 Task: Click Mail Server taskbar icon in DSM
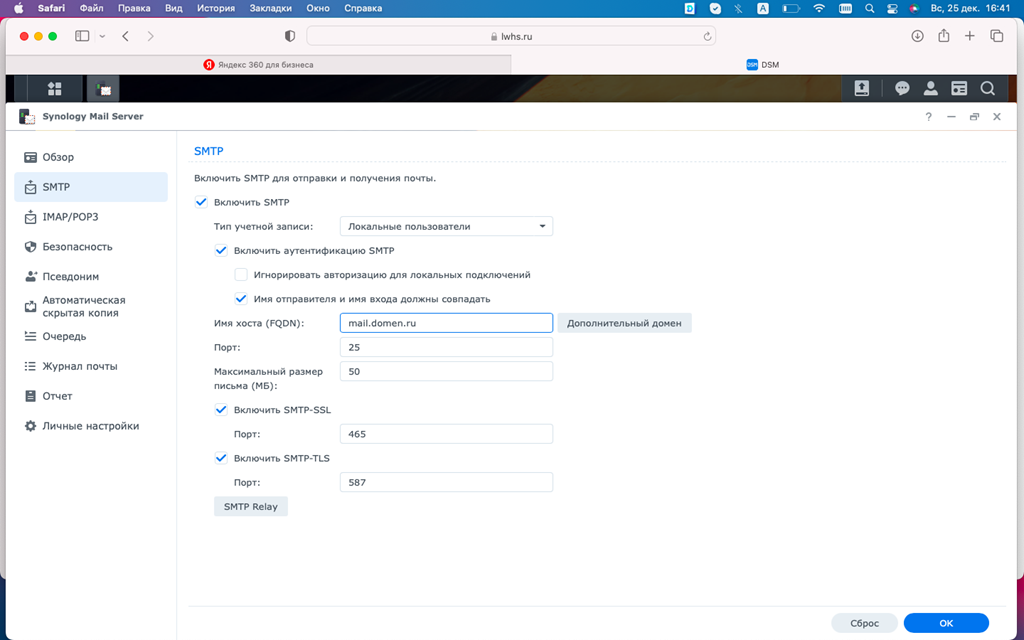(x=103, y=88)
